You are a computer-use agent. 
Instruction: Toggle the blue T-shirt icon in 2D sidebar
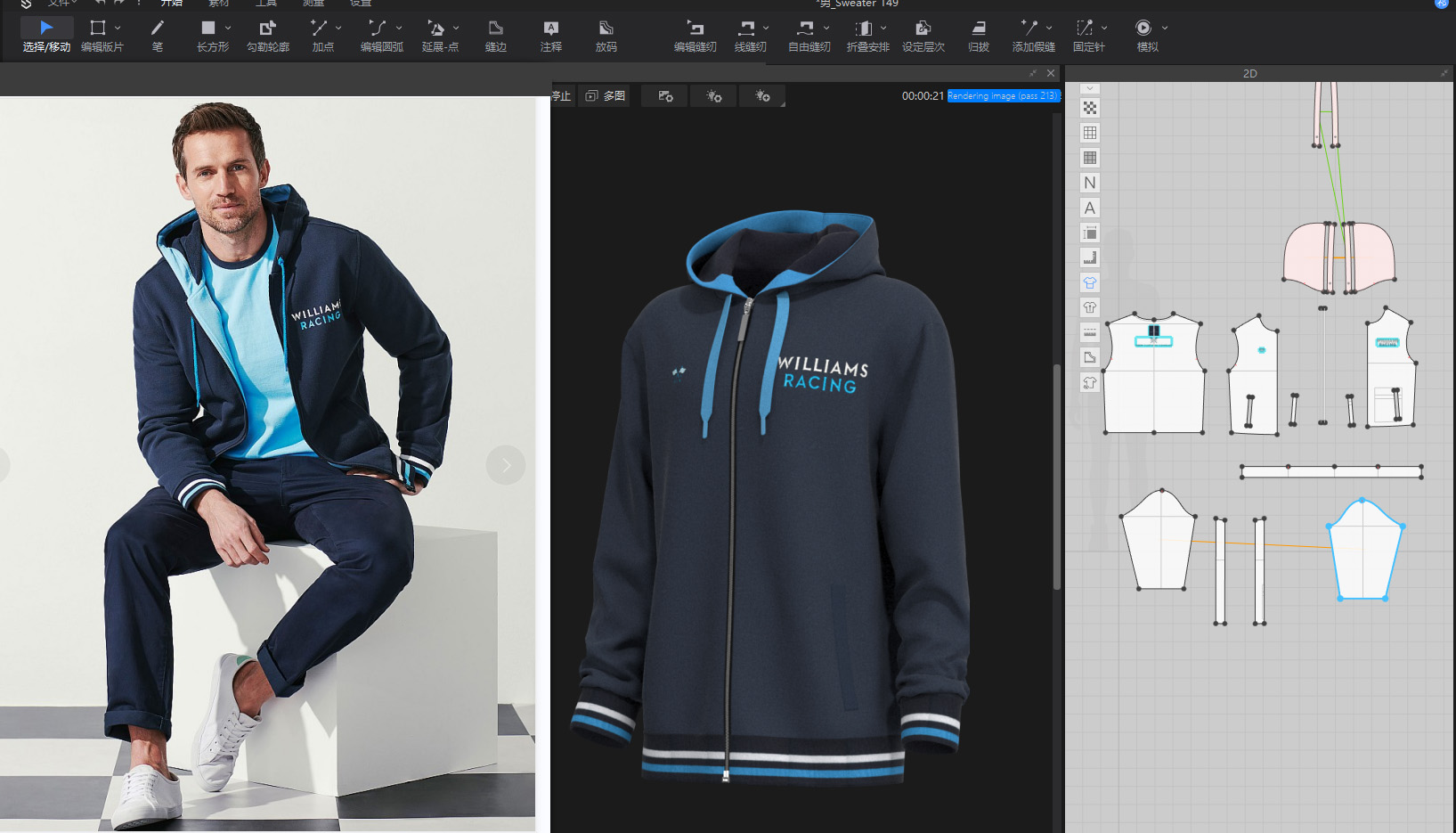click(x=1090, y=282)
